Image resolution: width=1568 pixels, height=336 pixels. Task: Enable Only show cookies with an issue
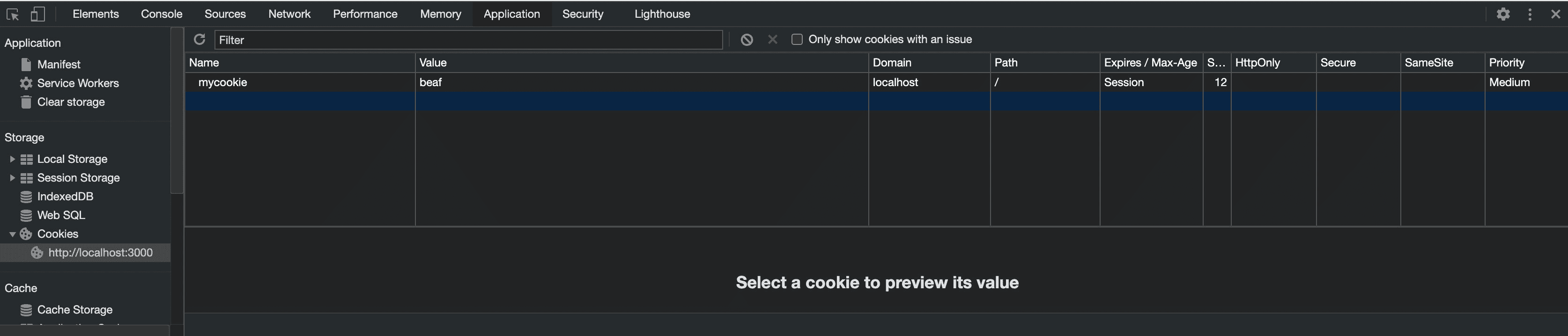pos(797,40)
